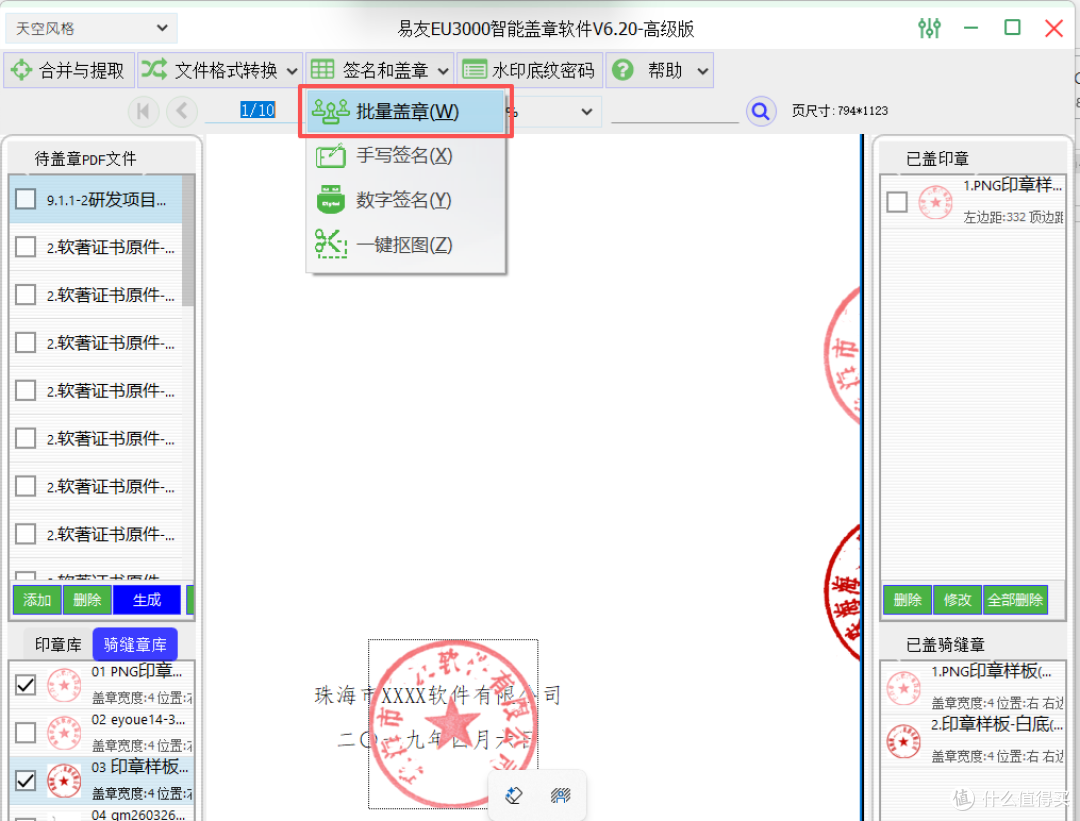Select 批量盖章(W) menu entry
The image size is (1080, 821).
click(406, 111)
